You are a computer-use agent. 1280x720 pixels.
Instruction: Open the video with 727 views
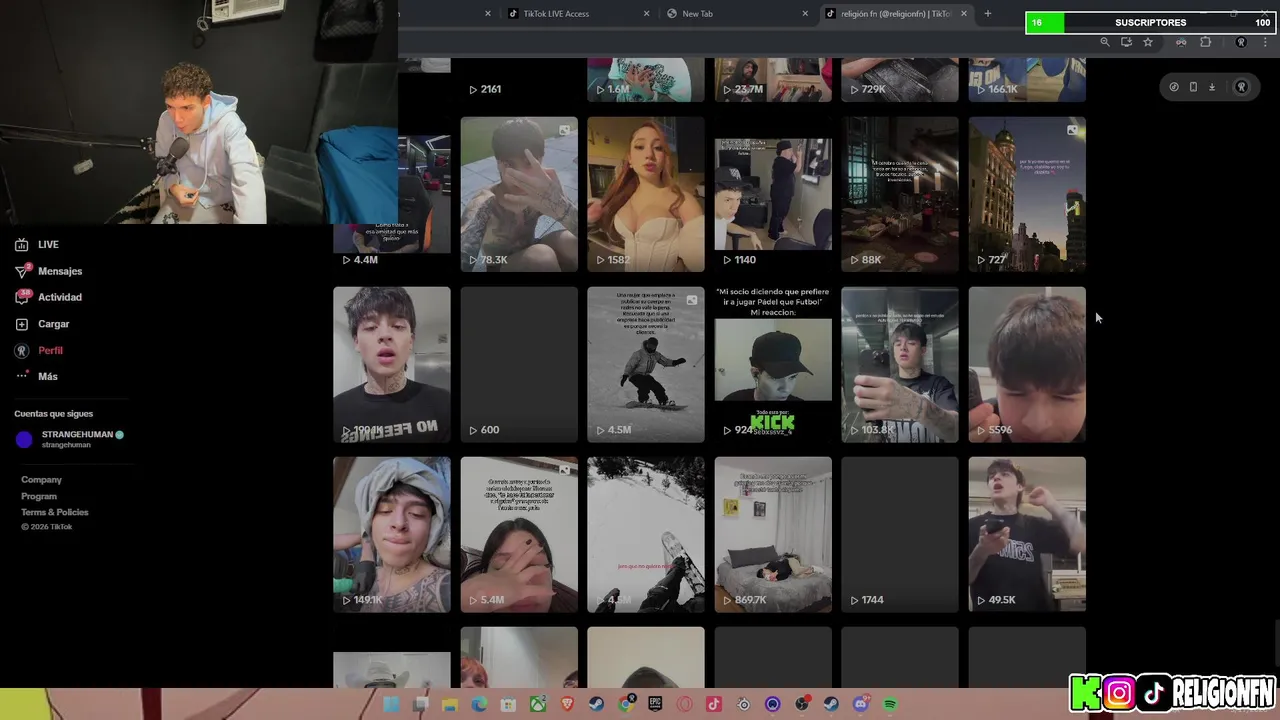(1027, 194)
